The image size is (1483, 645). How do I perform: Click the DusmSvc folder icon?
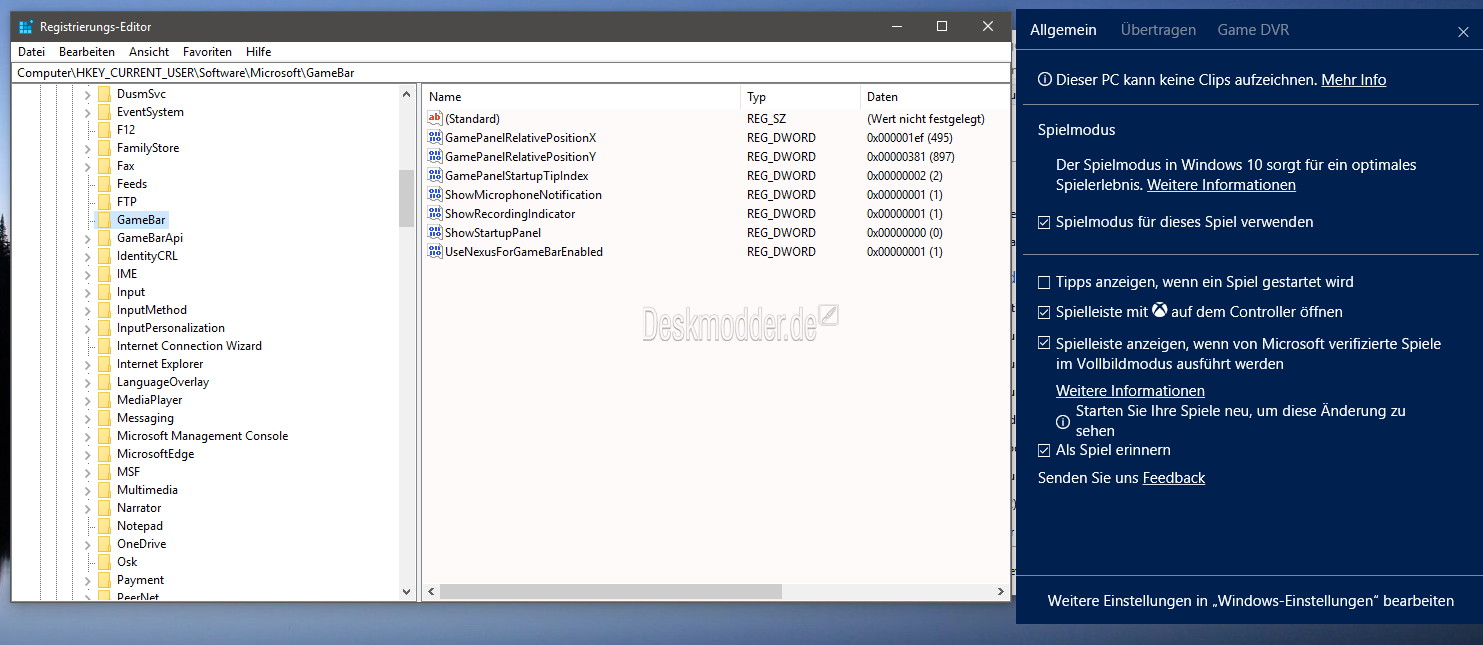(104, 94)
